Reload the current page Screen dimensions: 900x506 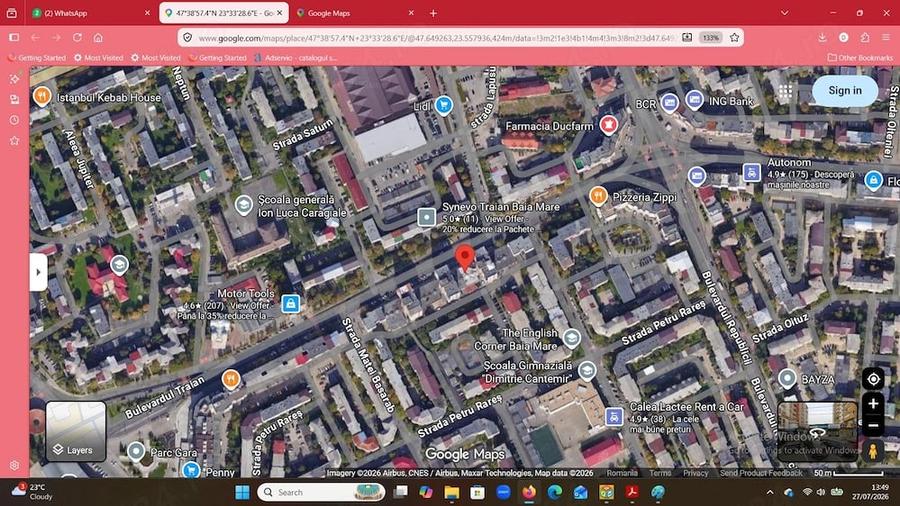click(x=77, y=37)
